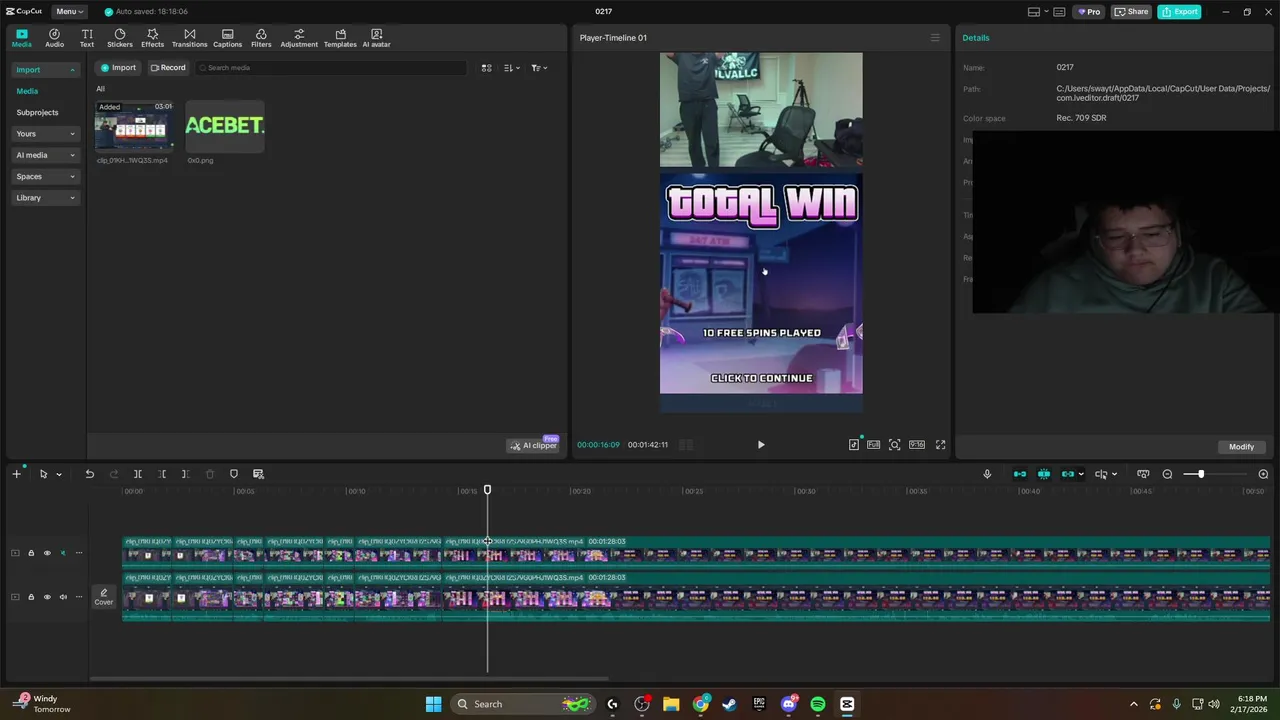
Task: Click the fullscreen preview icon
Action: [x=940, y=445]
